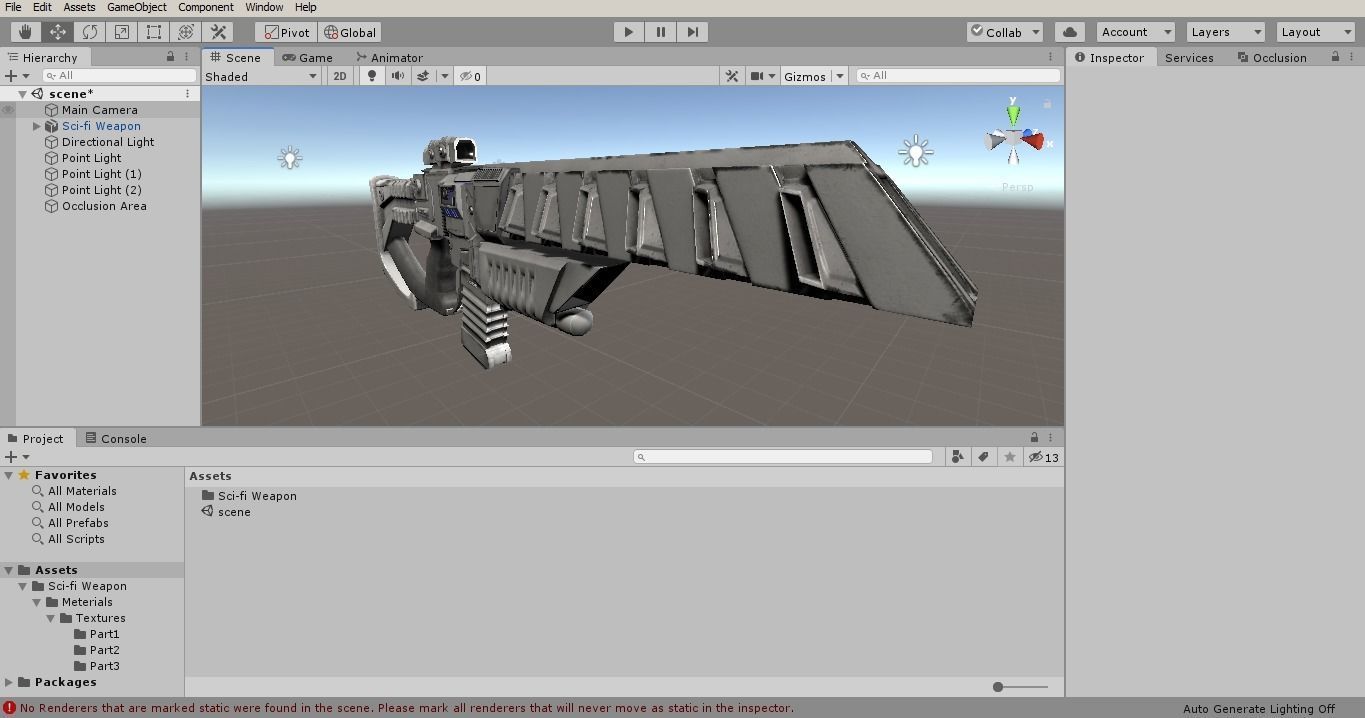Open the scene effects dropdown arrow
The height and width of the screenshot is (718, 1365).
[x=444, y=76]
